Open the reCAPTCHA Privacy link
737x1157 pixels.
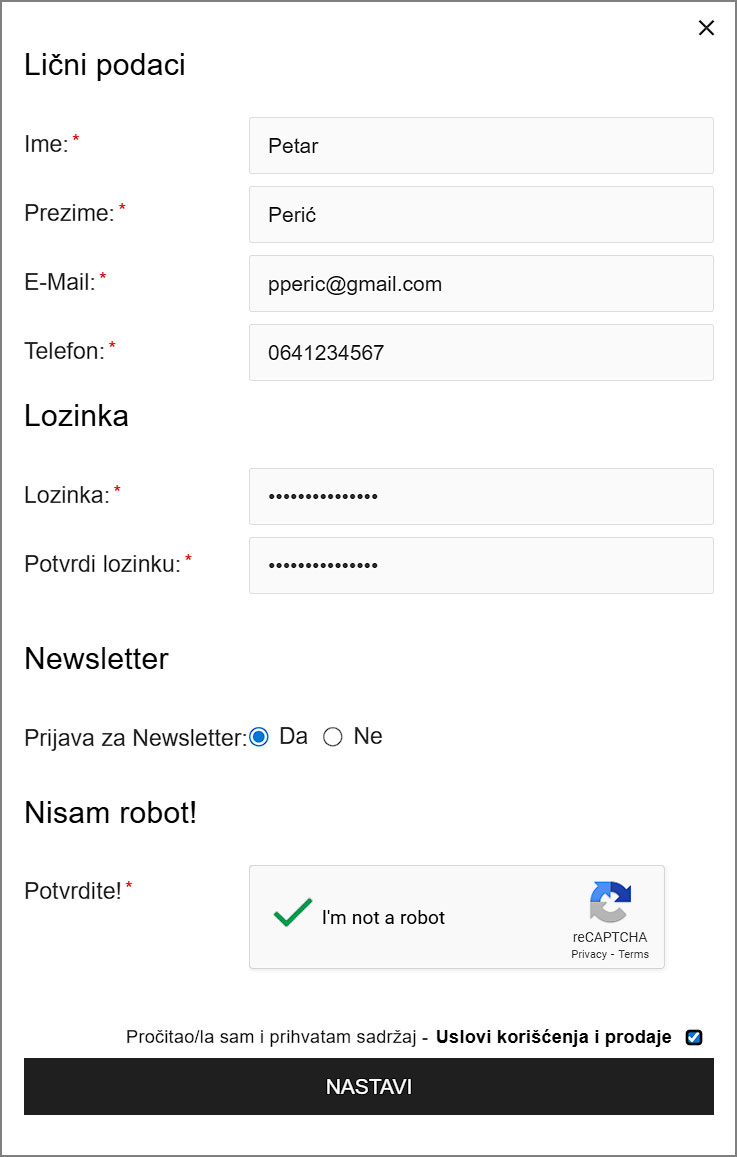(x=589, y=954)
